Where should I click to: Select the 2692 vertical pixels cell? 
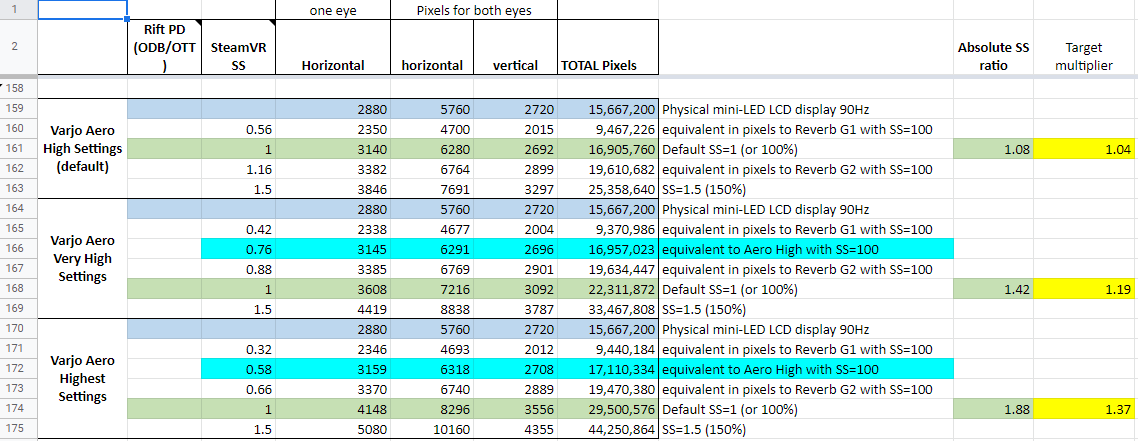click(x=515, y=150)
